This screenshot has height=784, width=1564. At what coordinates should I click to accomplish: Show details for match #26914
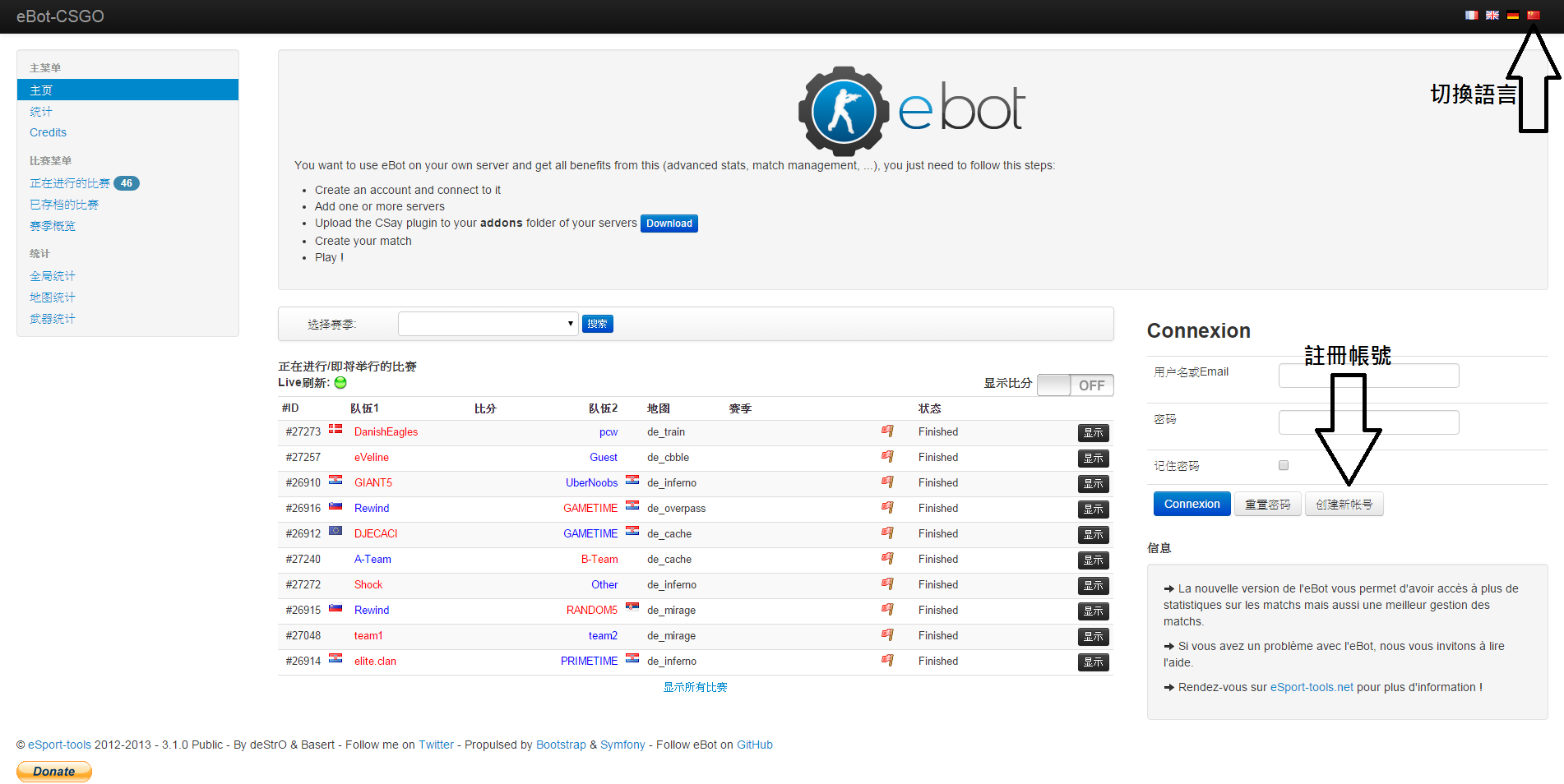[x=1094, y=662]
